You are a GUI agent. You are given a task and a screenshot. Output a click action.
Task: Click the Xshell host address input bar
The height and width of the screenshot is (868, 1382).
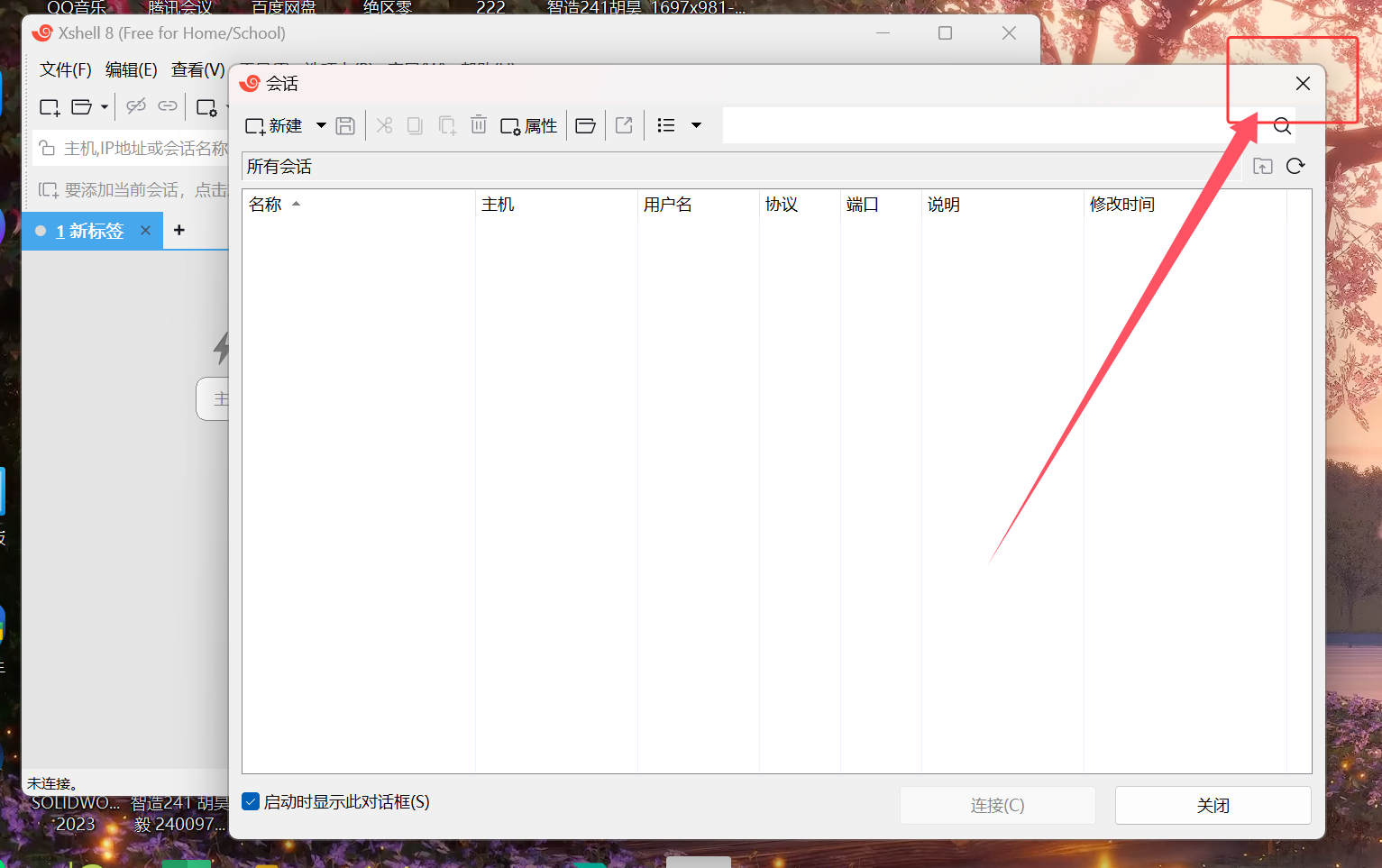coord(132,148)
